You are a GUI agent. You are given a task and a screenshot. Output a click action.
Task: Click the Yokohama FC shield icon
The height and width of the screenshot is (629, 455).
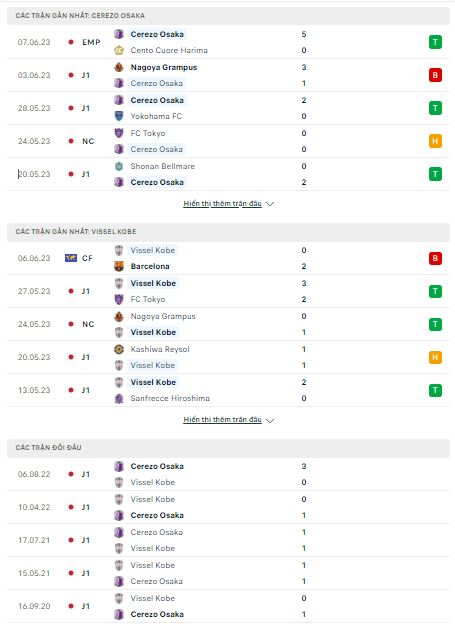click(119, 116)
